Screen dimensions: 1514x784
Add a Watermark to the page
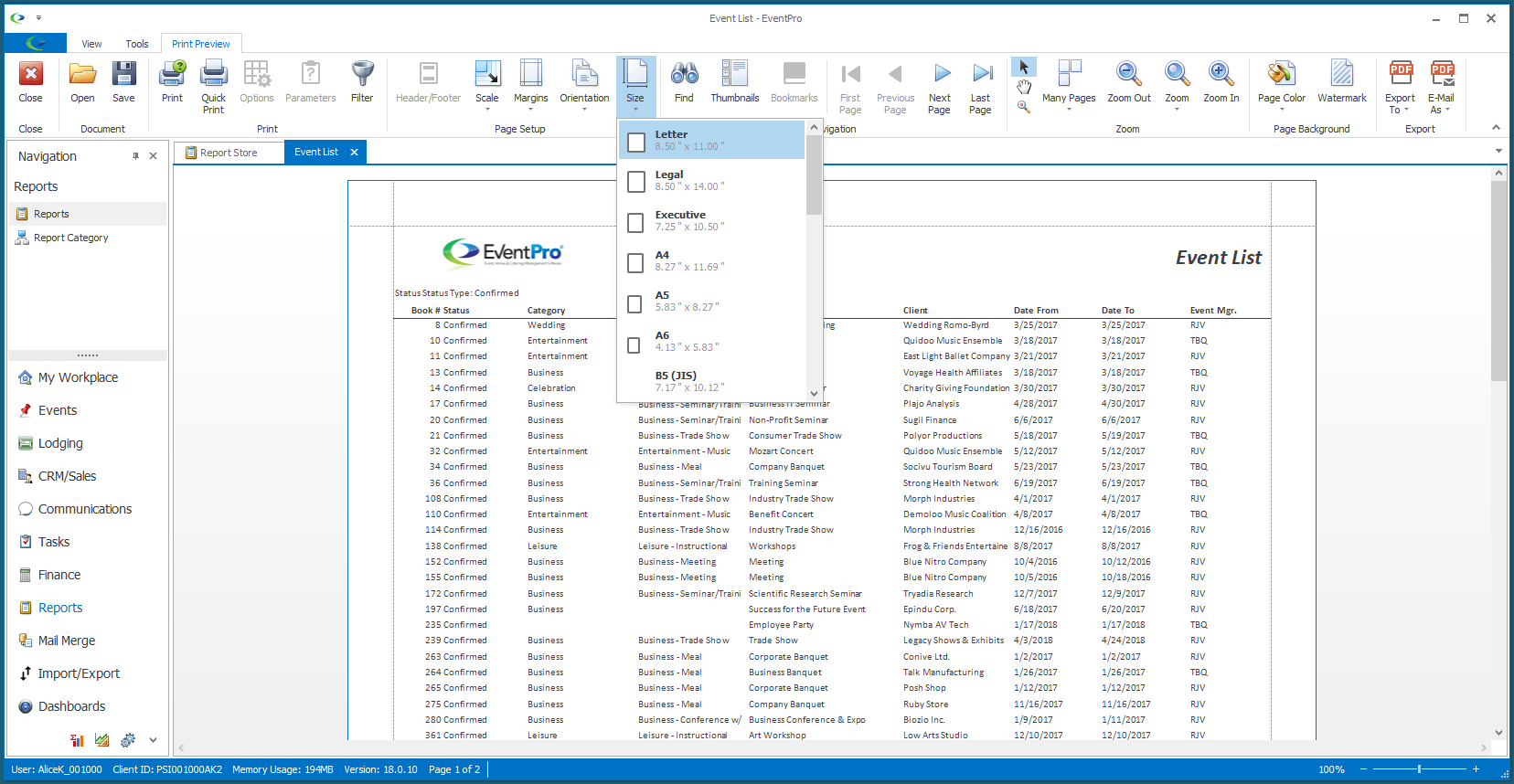tap(1342, 81)
